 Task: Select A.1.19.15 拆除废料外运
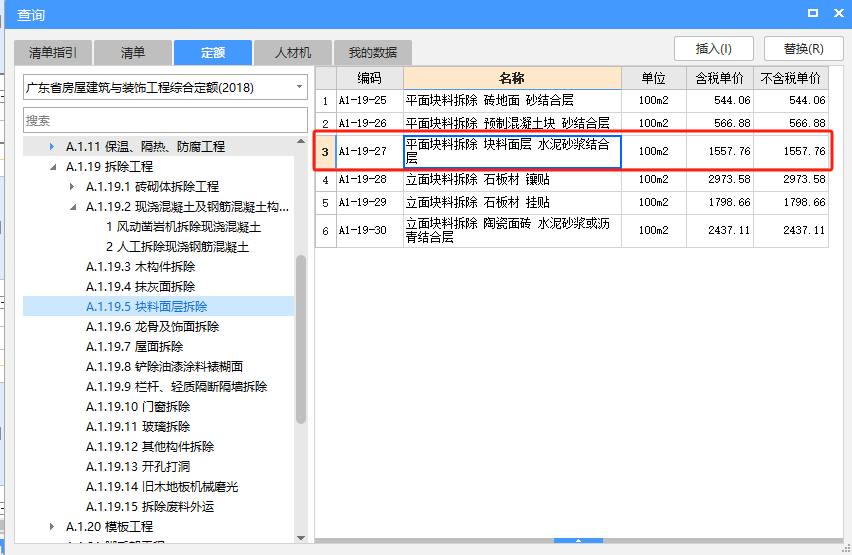click(x=150, y=507)
